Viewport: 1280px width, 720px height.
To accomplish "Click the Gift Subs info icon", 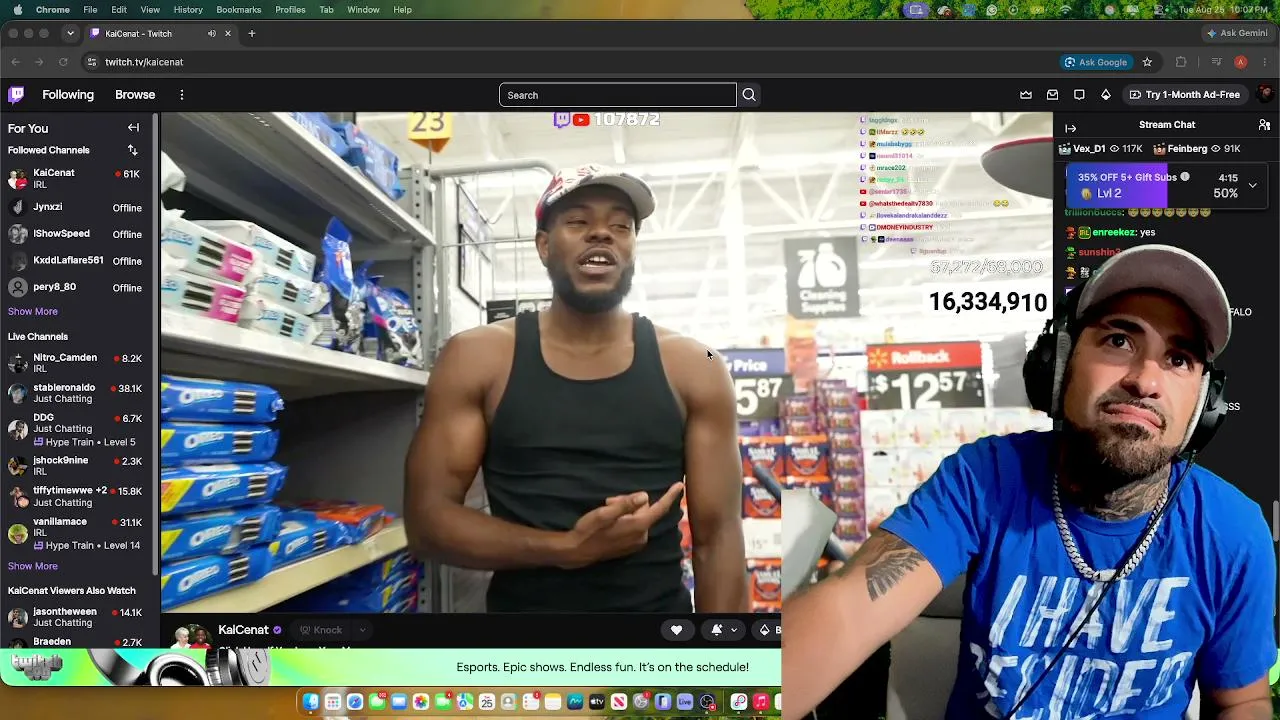I will pyautogui.click(x=1185, y=177).
